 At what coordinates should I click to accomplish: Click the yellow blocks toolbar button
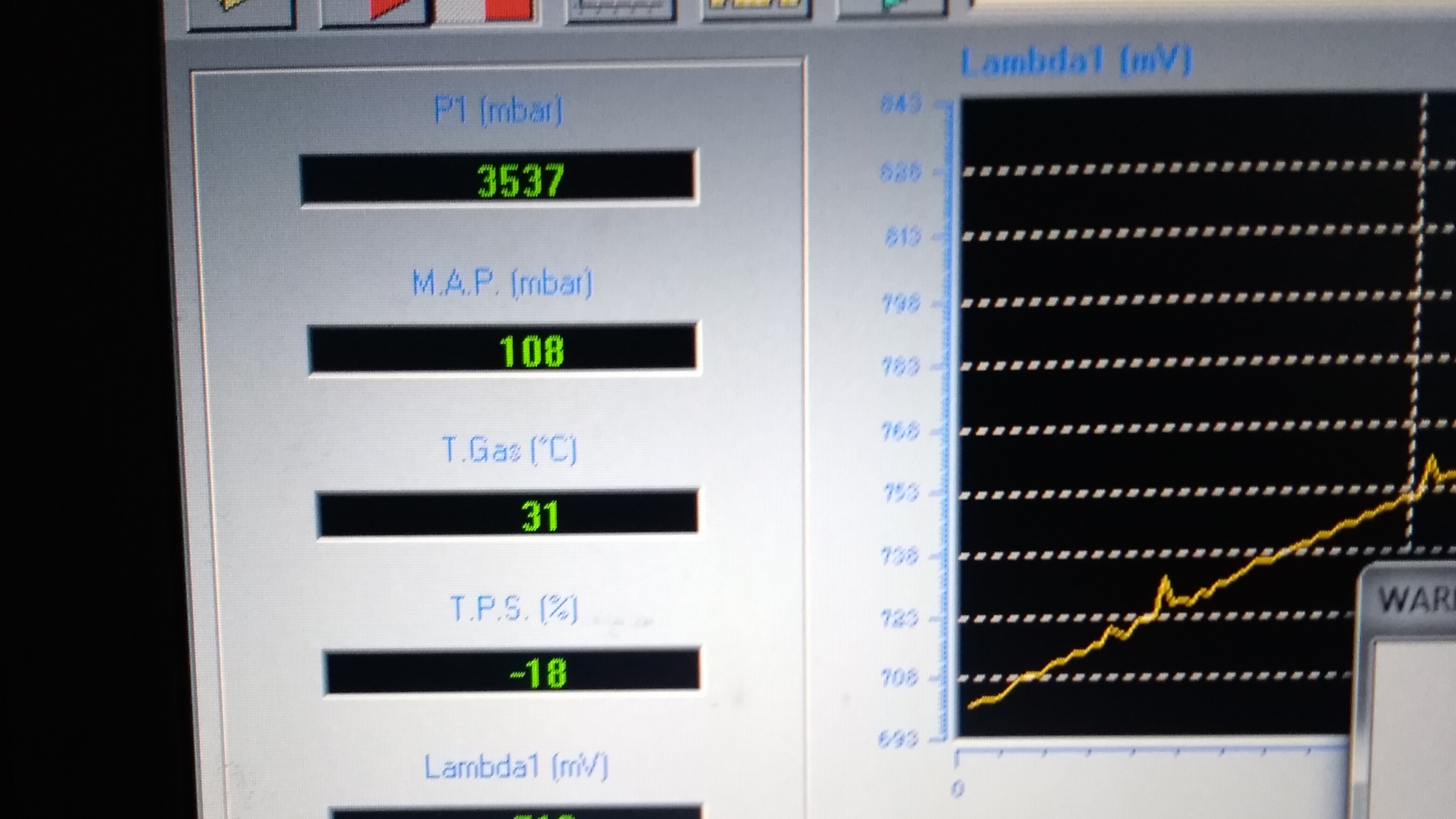coord(756,7)
